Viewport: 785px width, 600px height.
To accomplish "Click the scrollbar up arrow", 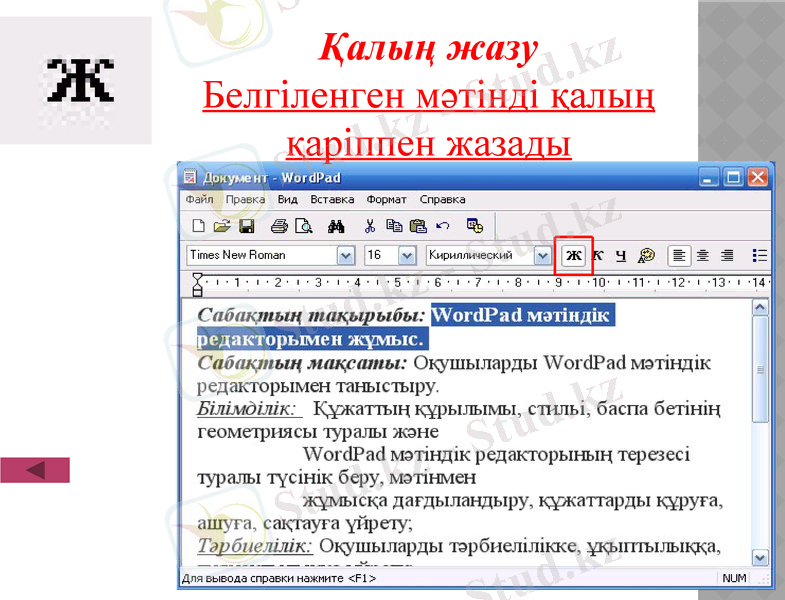I will (x=760, y=307).
